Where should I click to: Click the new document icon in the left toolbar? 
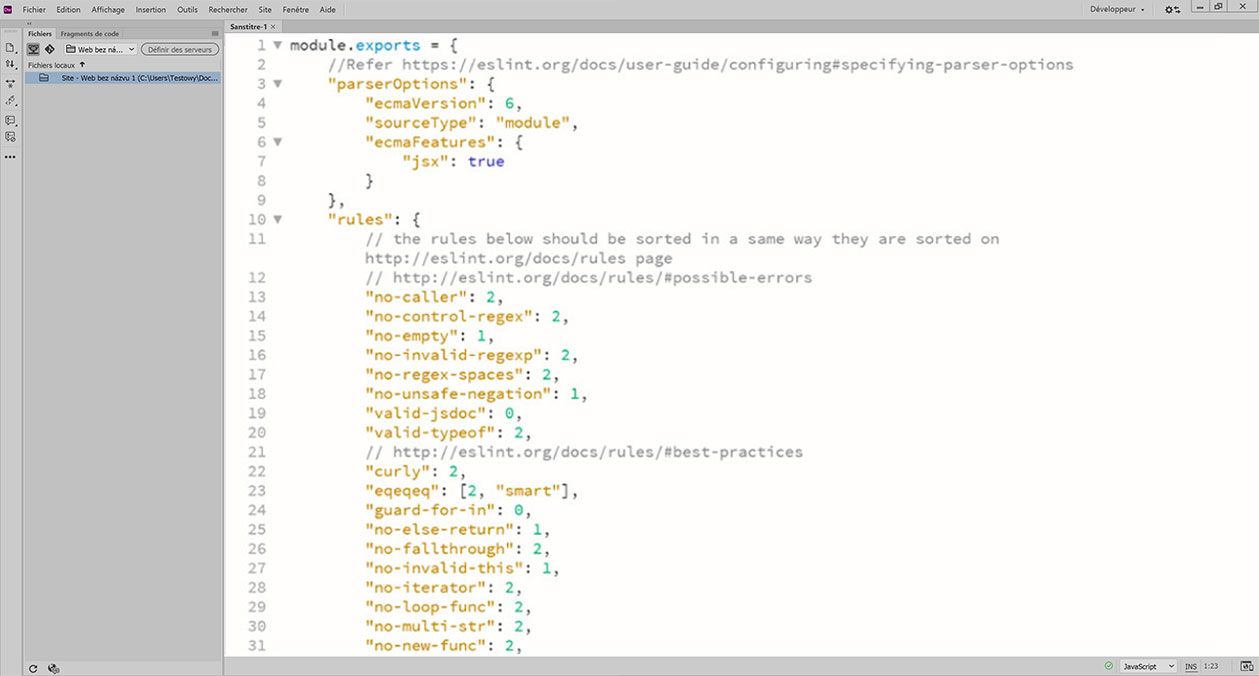click(x=10, y=46)
